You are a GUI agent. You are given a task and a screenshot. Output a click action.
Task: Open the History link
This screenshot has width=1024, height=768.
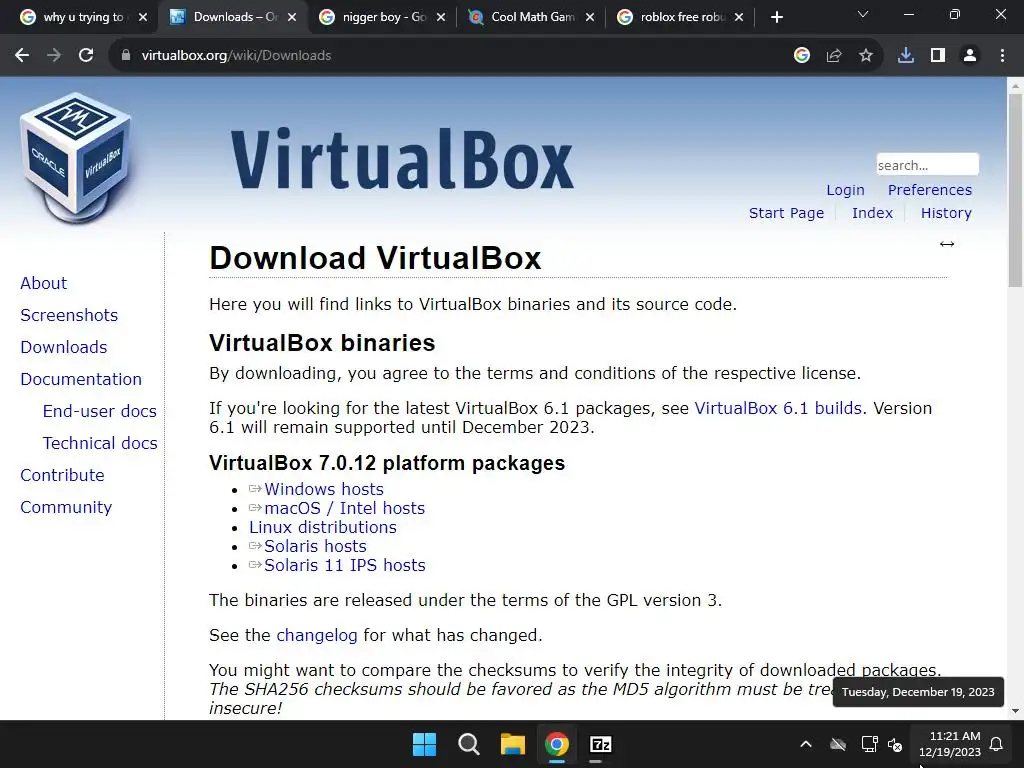(946, 213)
